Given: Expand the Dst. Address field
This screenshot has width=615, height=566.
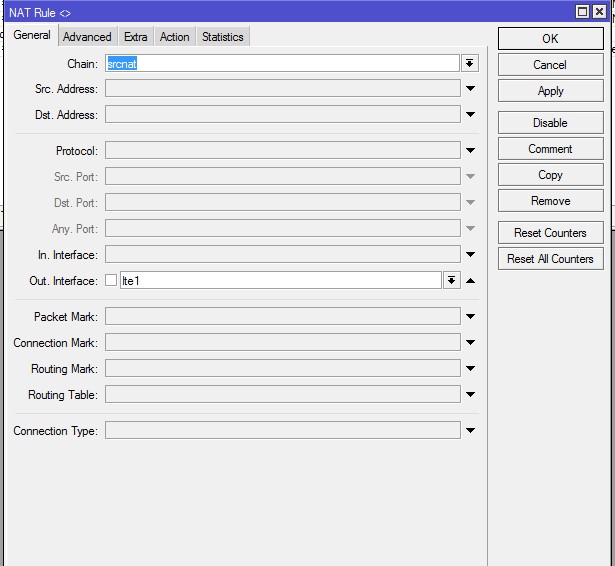Looking at the screenshot, I should 470,115.
